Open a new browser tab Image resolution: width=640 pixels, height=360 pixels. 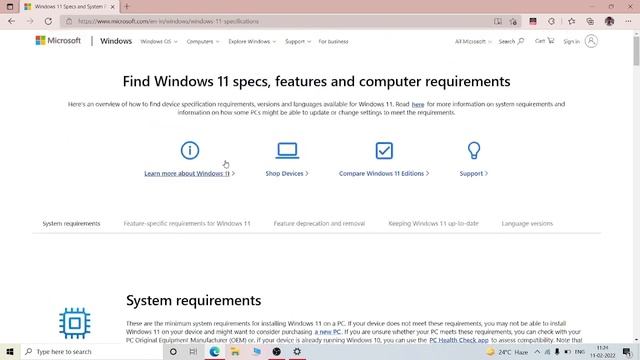(127, 7)
